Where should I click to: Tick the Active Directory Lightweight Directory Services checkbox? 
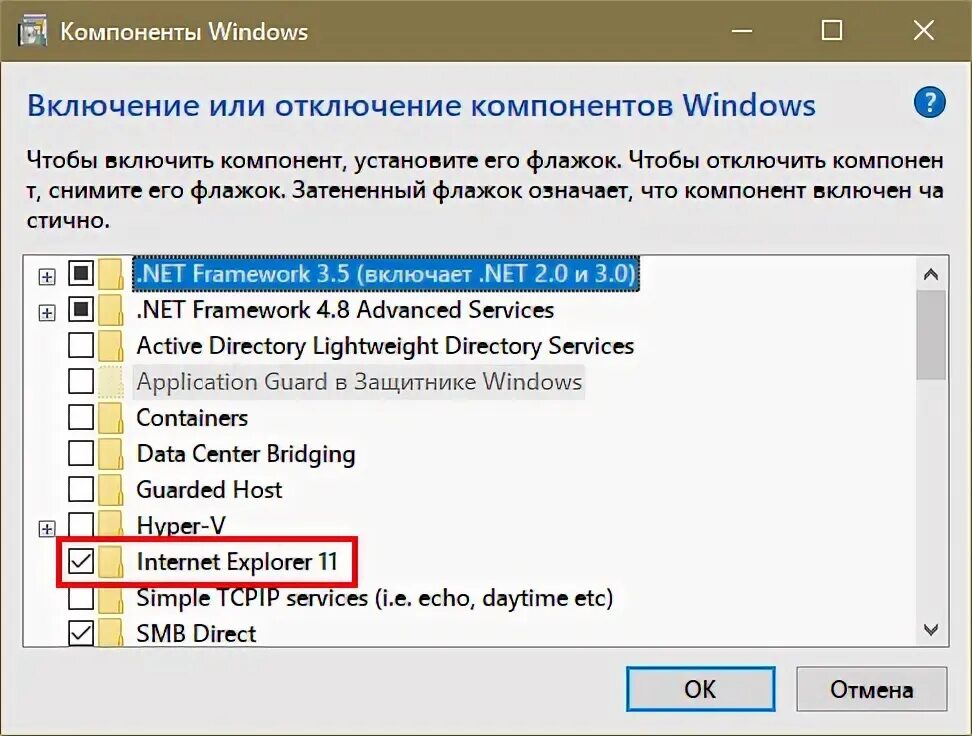click(x=81, y=346)
